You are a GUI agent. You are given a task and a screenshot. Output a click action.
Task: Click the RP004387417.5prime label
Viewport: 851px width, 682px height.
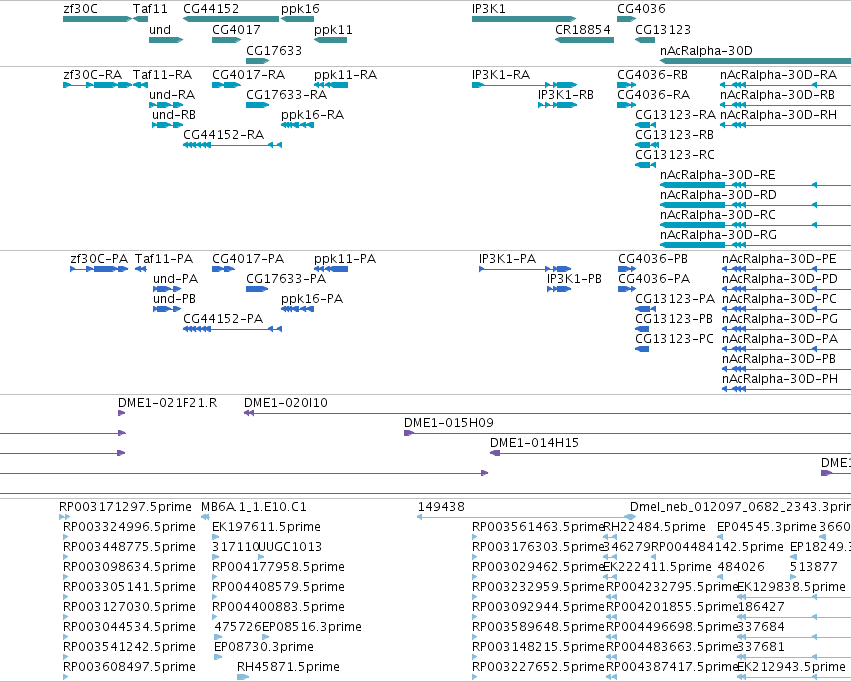click(672, 667)
